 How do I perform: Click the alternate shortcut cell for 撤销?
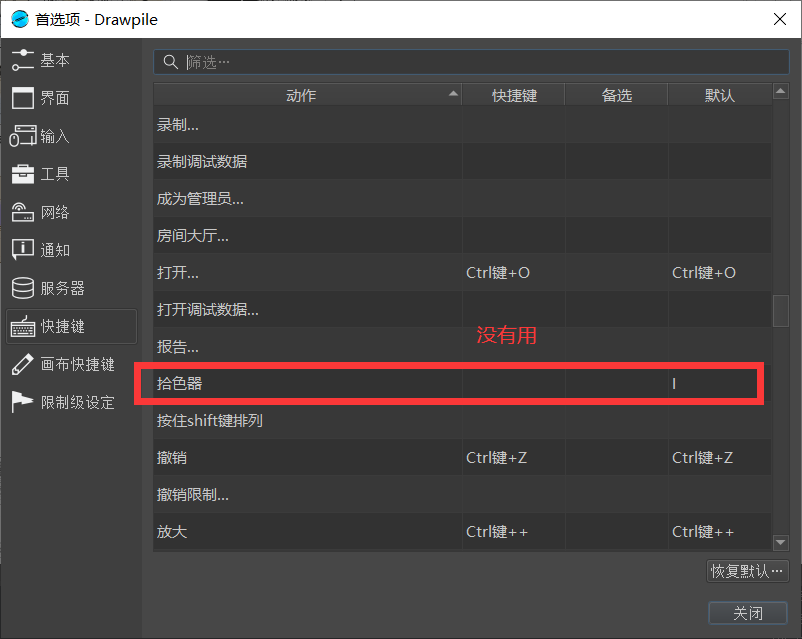617,457
